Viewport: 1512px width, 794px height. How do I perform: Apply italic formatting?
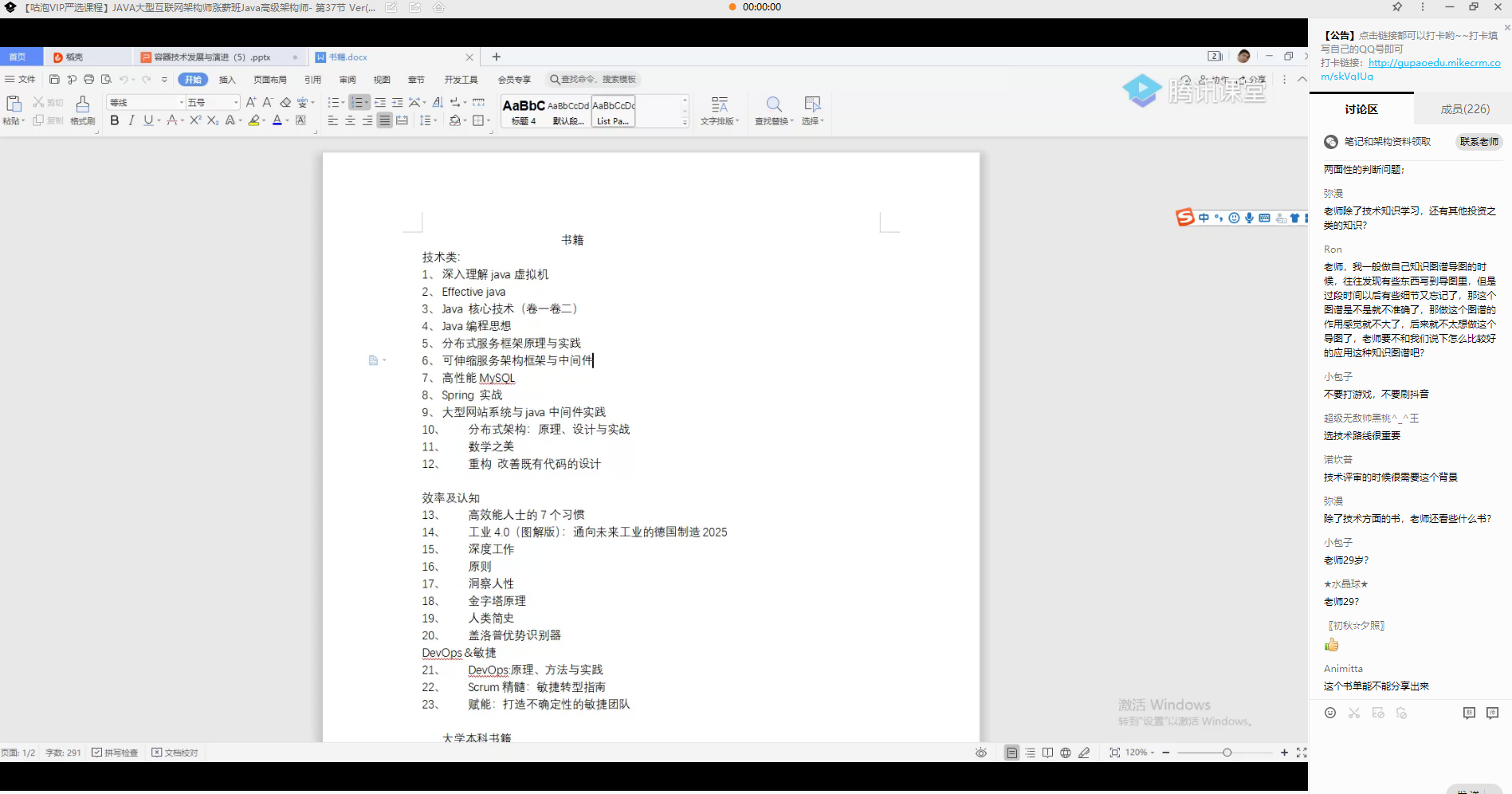(x=132, y=120)
